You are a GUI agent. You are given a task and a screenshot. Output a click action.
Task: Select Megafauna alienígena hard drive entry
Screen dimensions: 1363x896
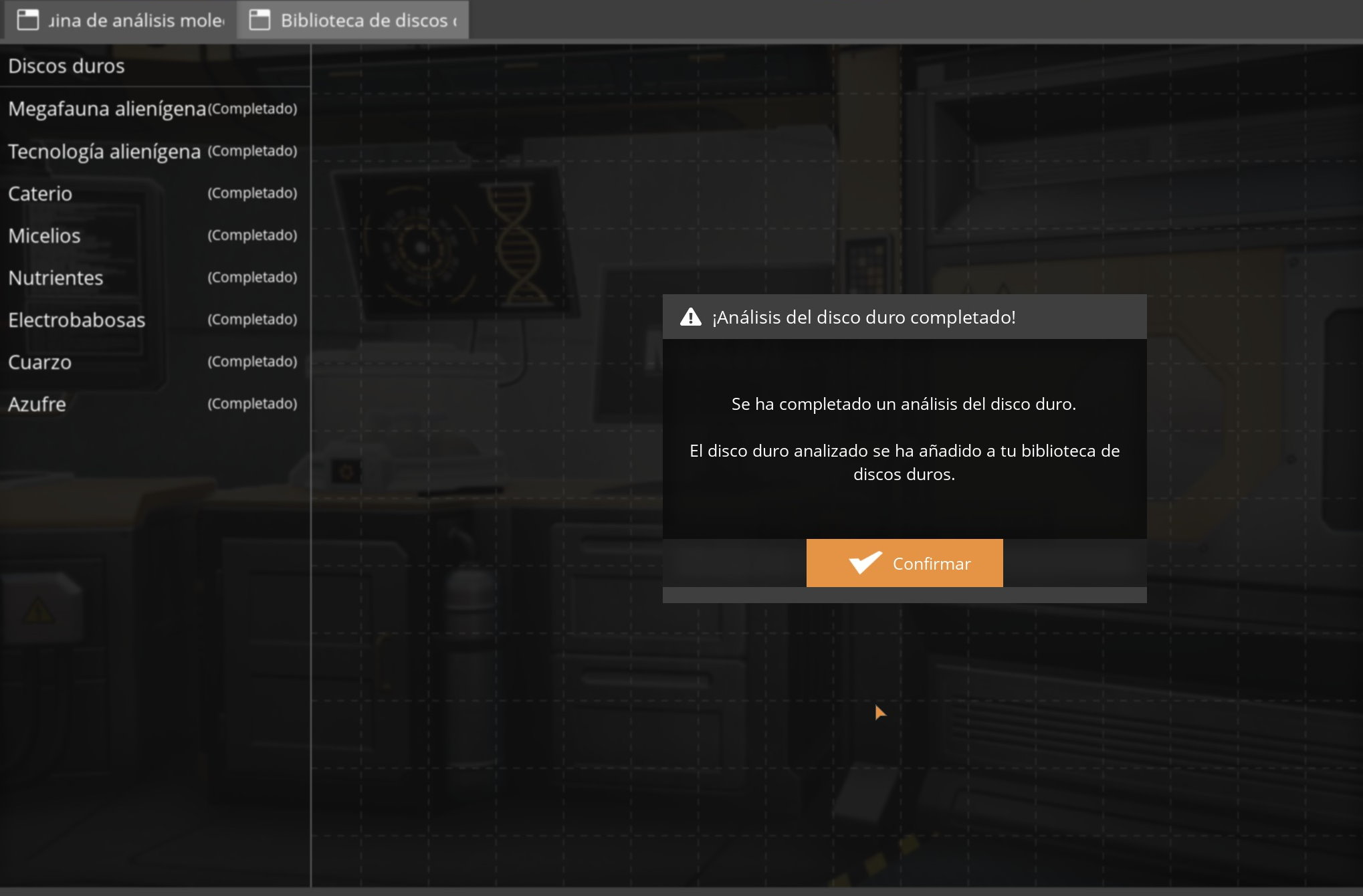[107, 108]
